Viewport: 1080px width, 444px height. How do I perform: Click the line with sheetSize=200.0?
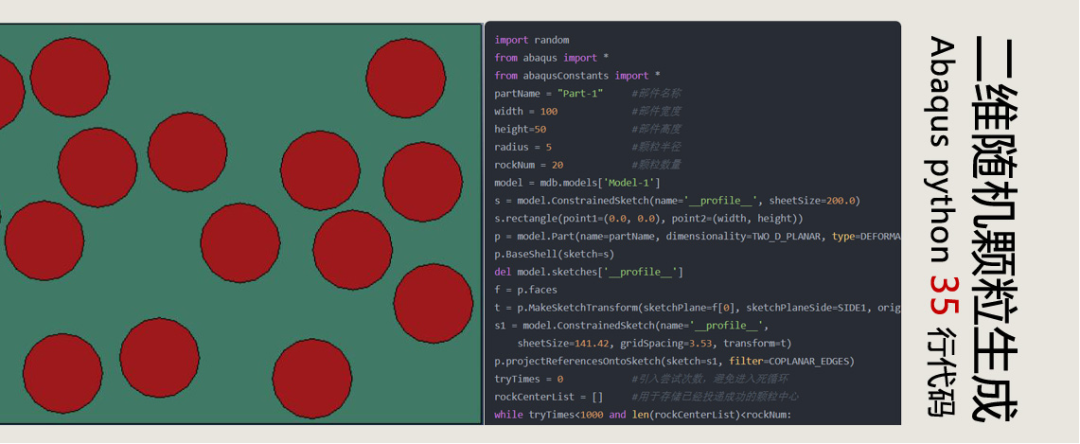677,201
